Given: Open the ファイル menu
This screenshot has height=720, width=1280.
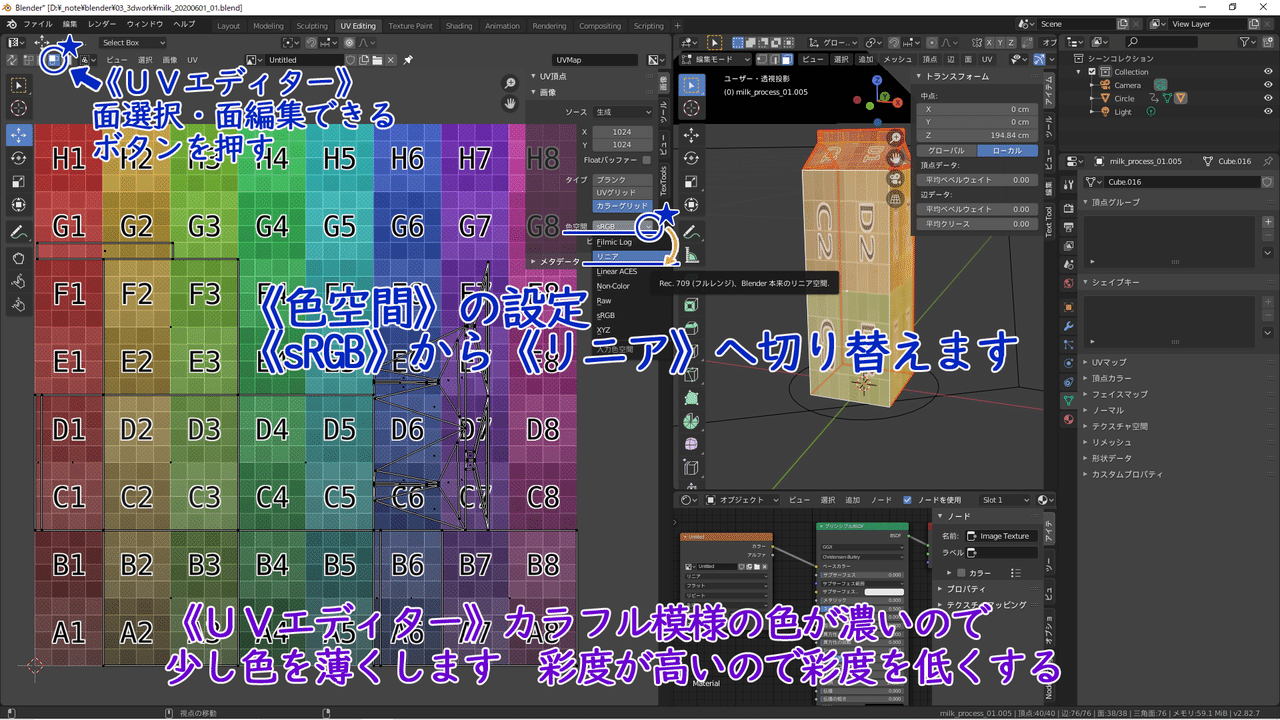Looking at the screenshot, I should pos(38,25).
